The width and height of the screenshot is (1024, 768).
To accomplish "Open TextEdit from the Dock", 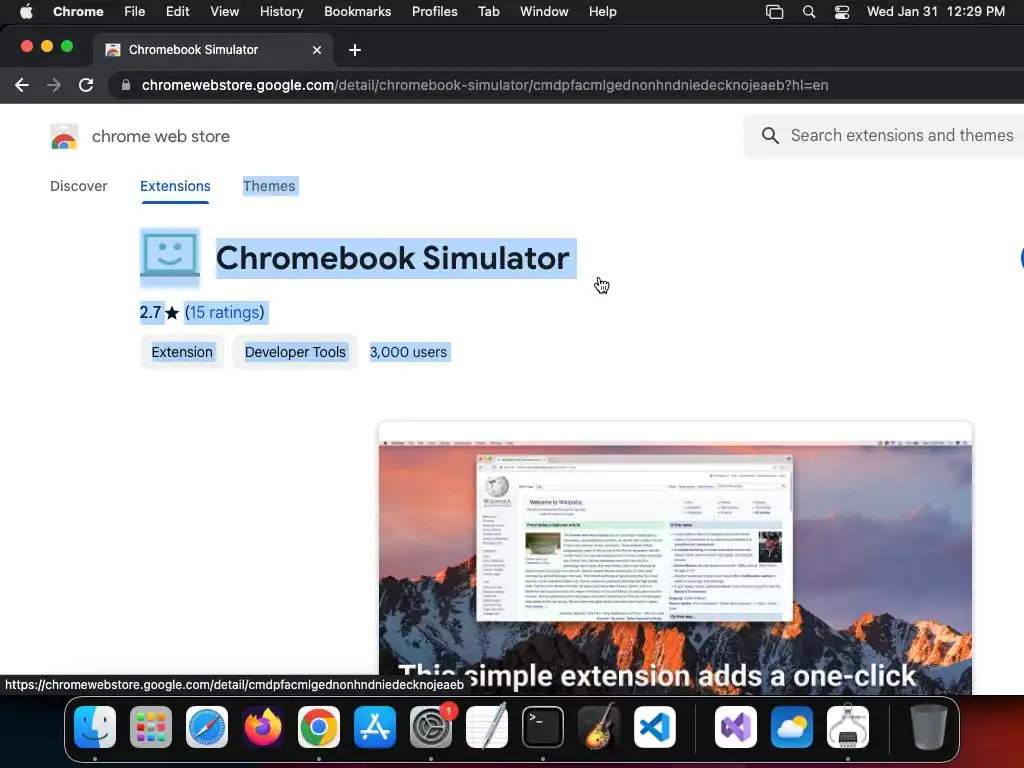I will click(x=487, y=727).
